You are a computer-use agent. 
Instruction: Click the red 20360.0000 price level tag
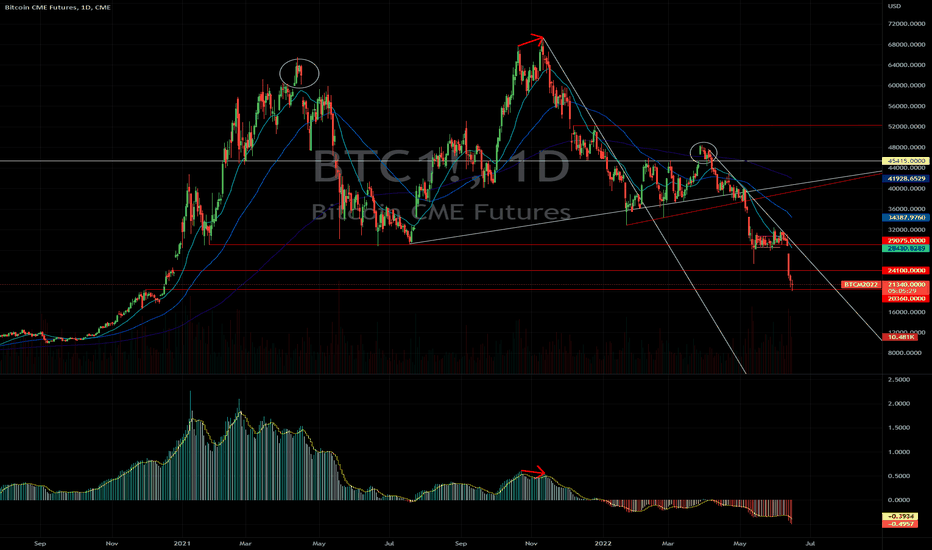point(906,298)
